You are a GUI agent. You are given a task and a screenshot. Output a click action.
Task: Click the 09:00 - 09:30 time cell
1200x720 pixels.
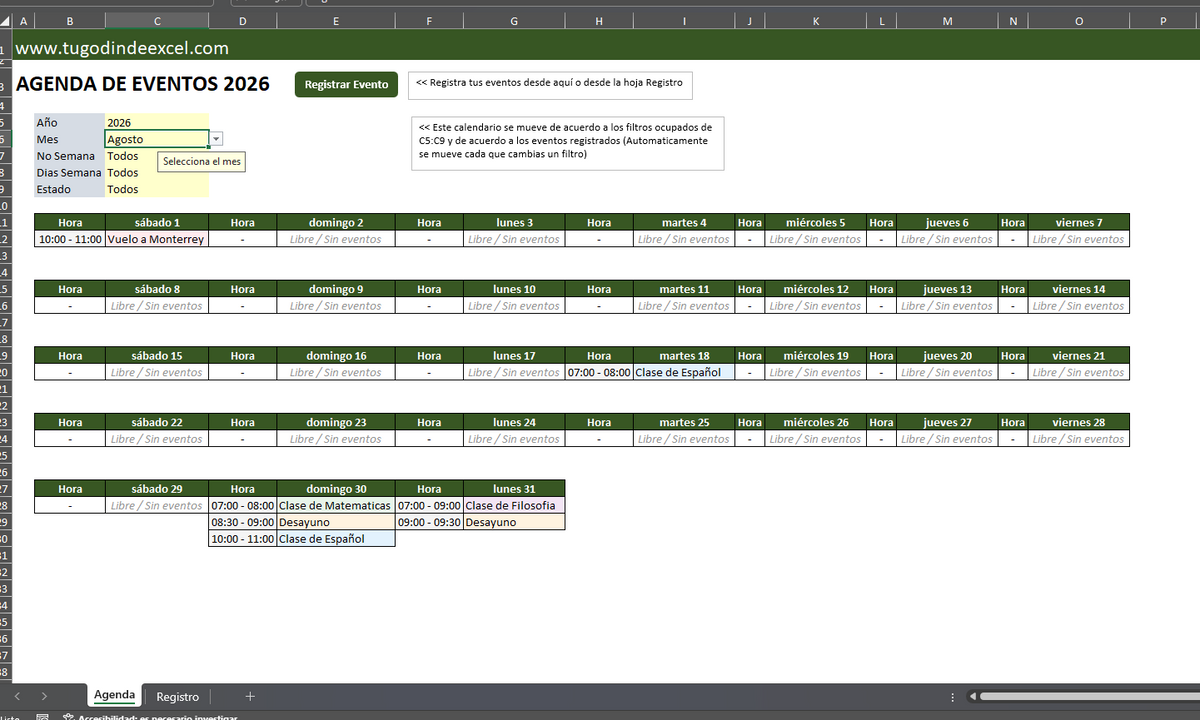tap(429, 522)
